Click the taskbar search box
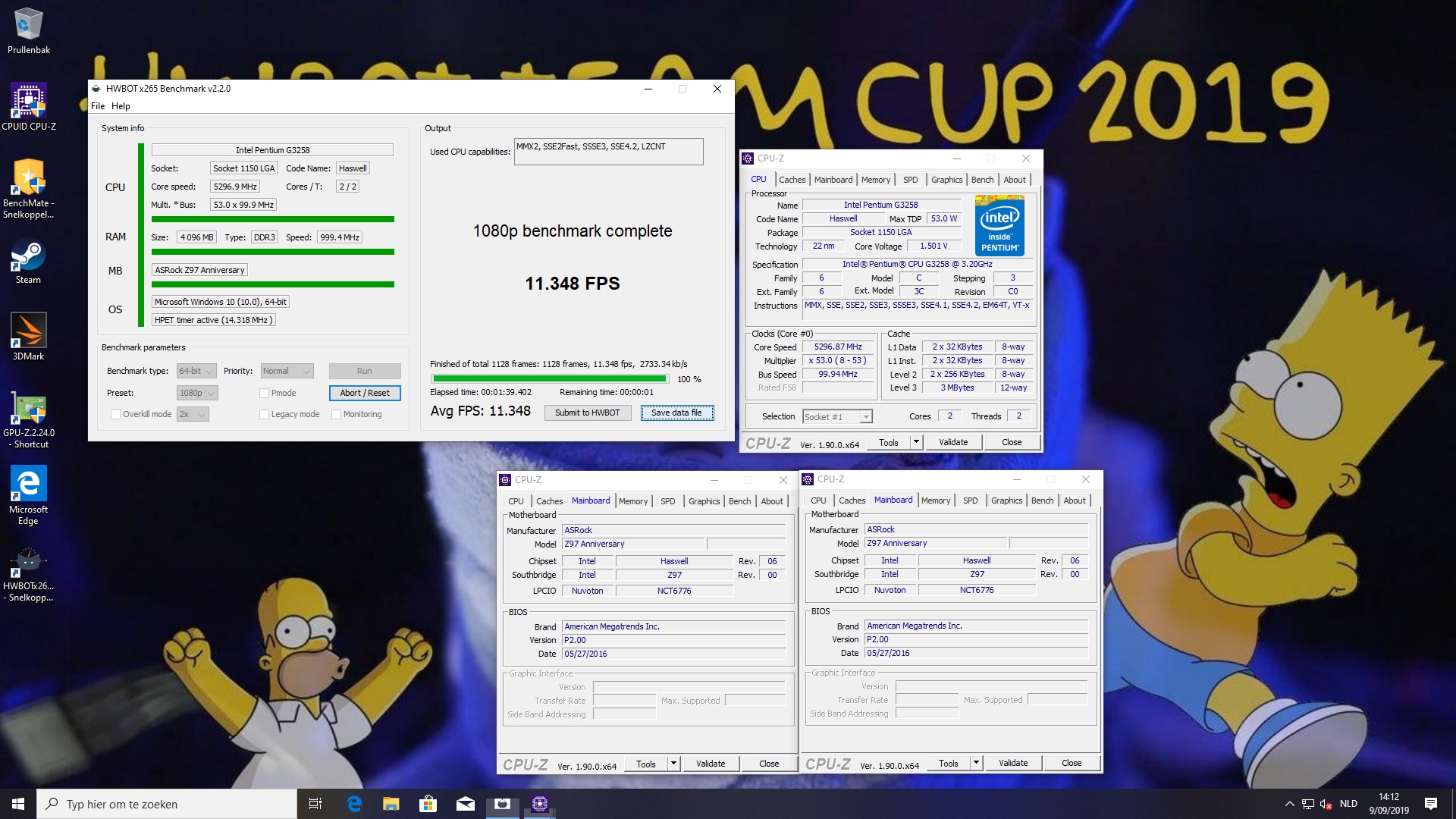 click(x=167, y=804)
